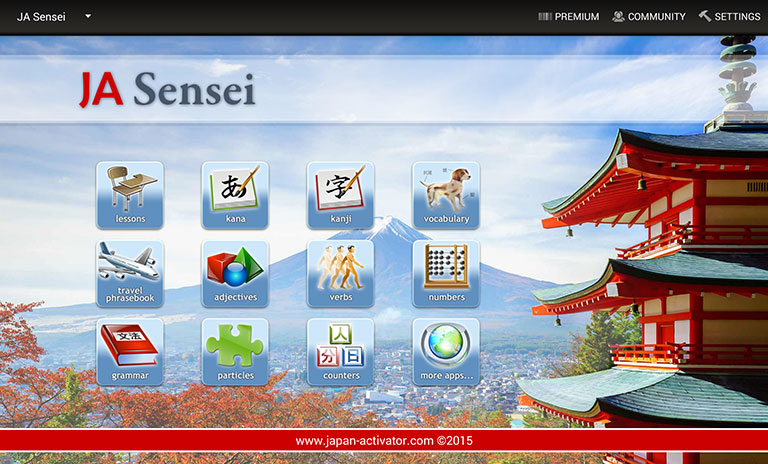The width and height of the screenshot is (768, 464).
Task: Expand the JA Sensei dropdown arrow
Action: click(x=88, y=16)
